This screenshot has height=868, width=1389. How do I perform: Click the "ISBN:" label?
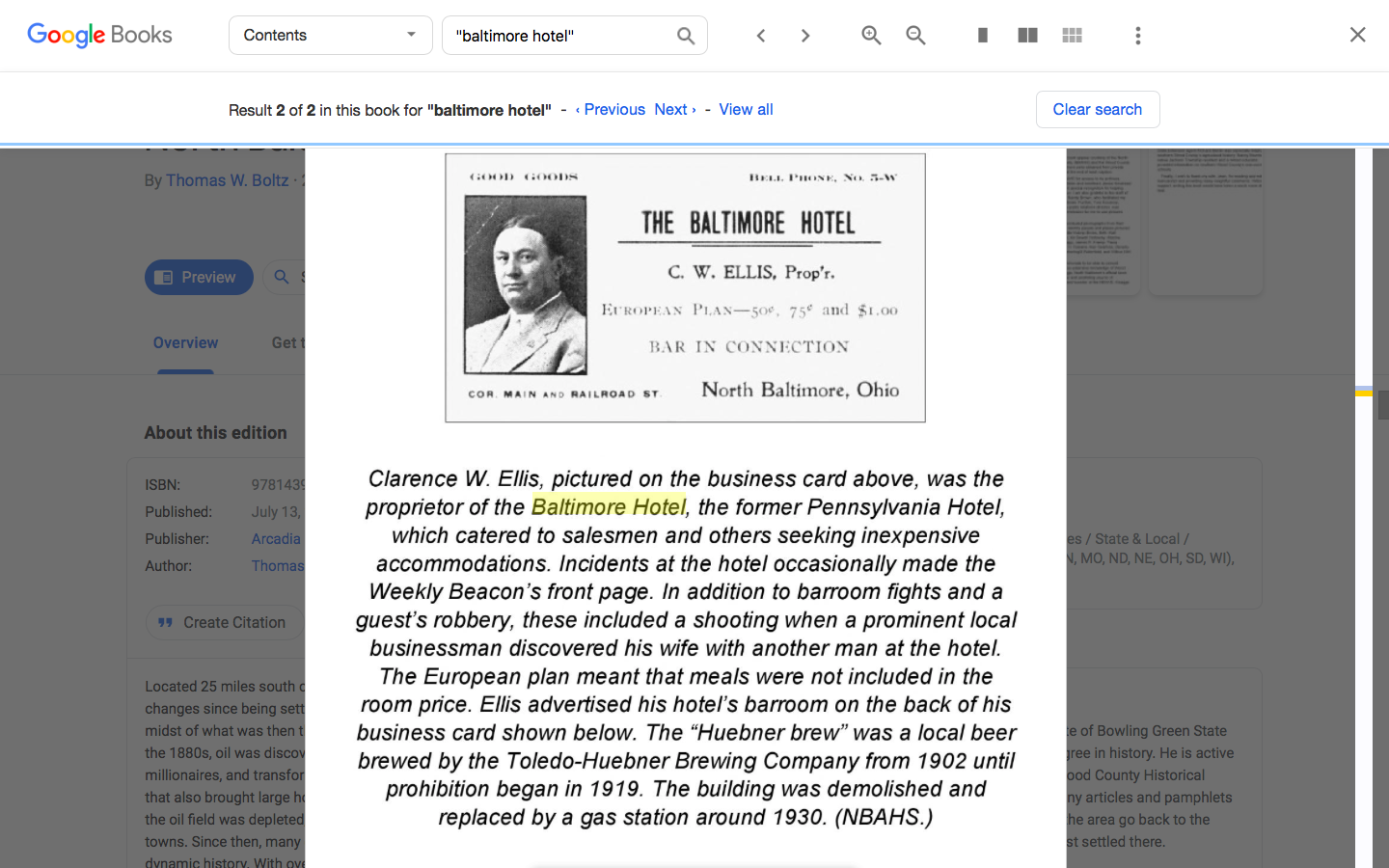162,484
